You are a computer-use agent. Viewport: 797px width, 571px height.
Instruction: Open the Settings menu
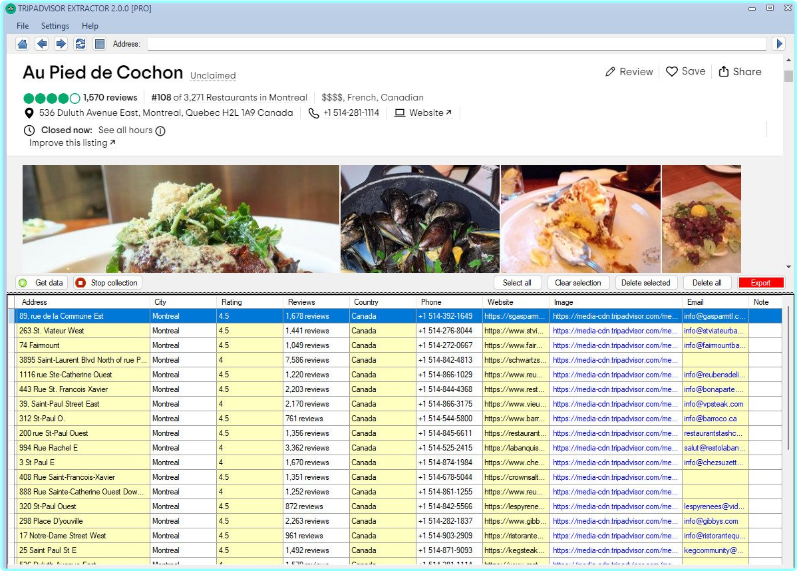click(55, 26)
